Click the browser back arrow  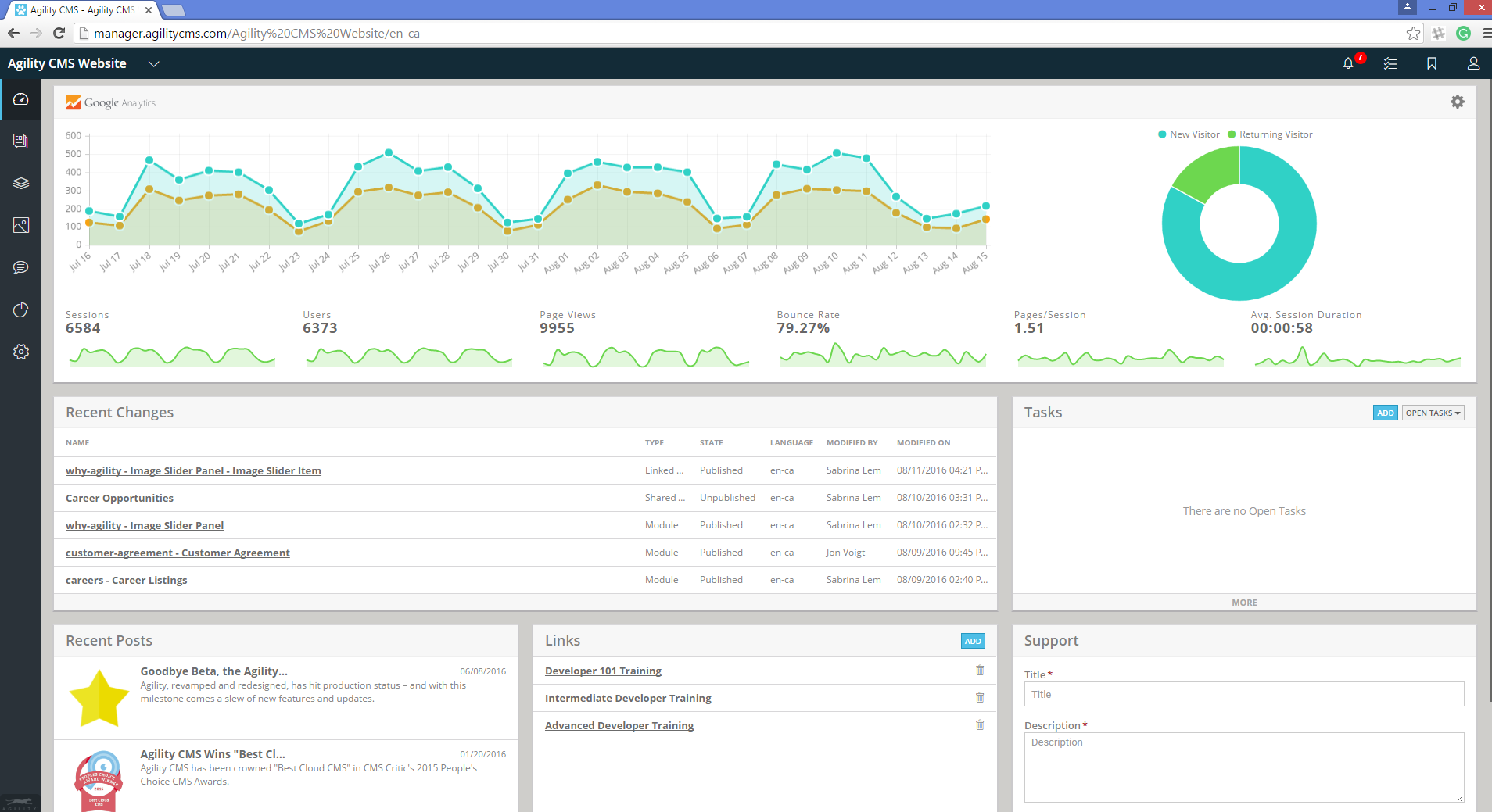coord(13,33)
